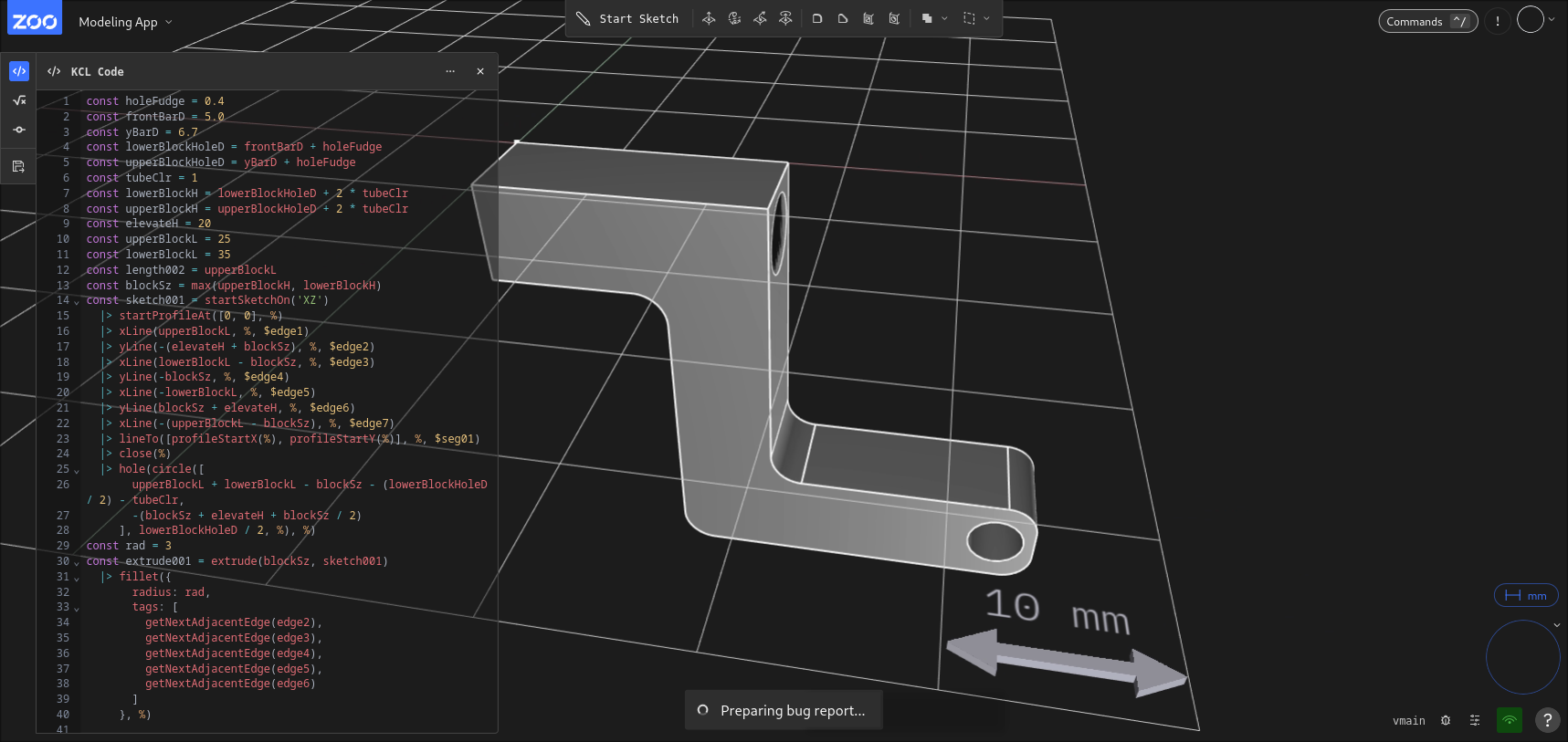This screenshot has height=742, width=1568.
Task: Click the view orientation gizmo circle
Action: [1522, 657]
